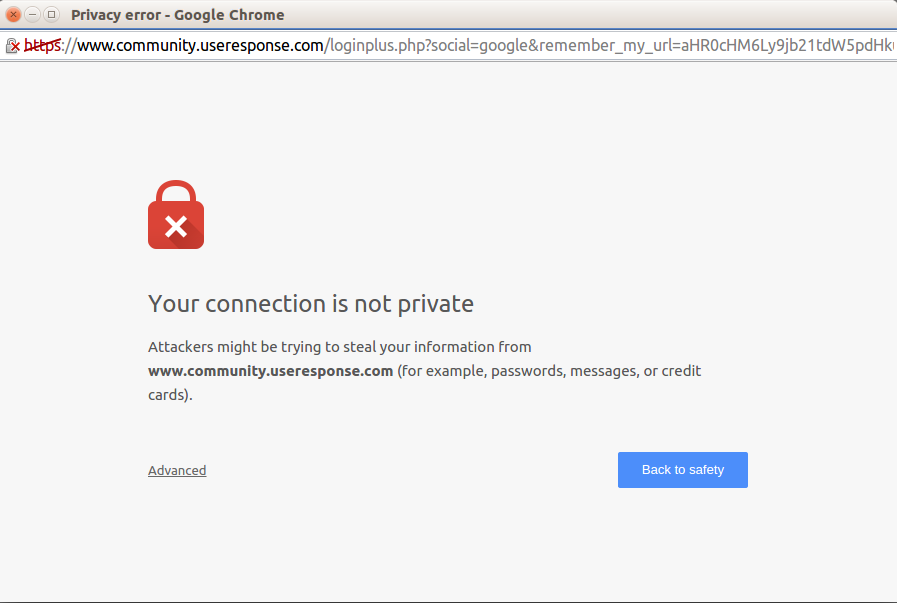The height and width of the screenshot is (603, 897).
Task: Click bold www.community.useresponse.com in the message
Action: click(270, 371)
